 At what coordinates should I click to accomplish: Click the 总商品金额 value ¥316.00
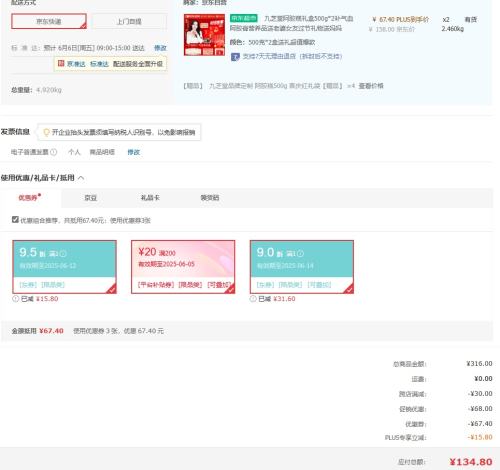pos(479,364)
